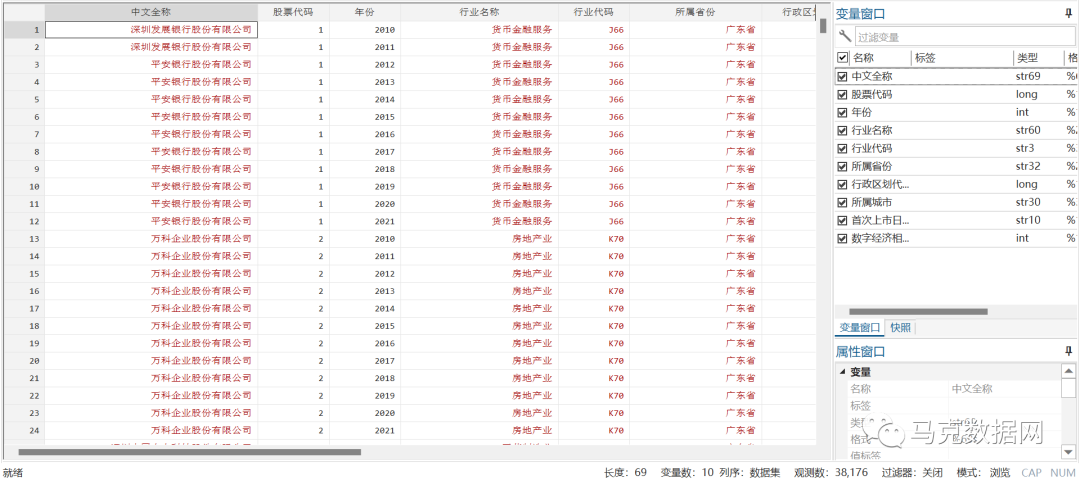Click the 类型 header in variables list
The image size is (1080, 480).
[x=1037, y=58]
